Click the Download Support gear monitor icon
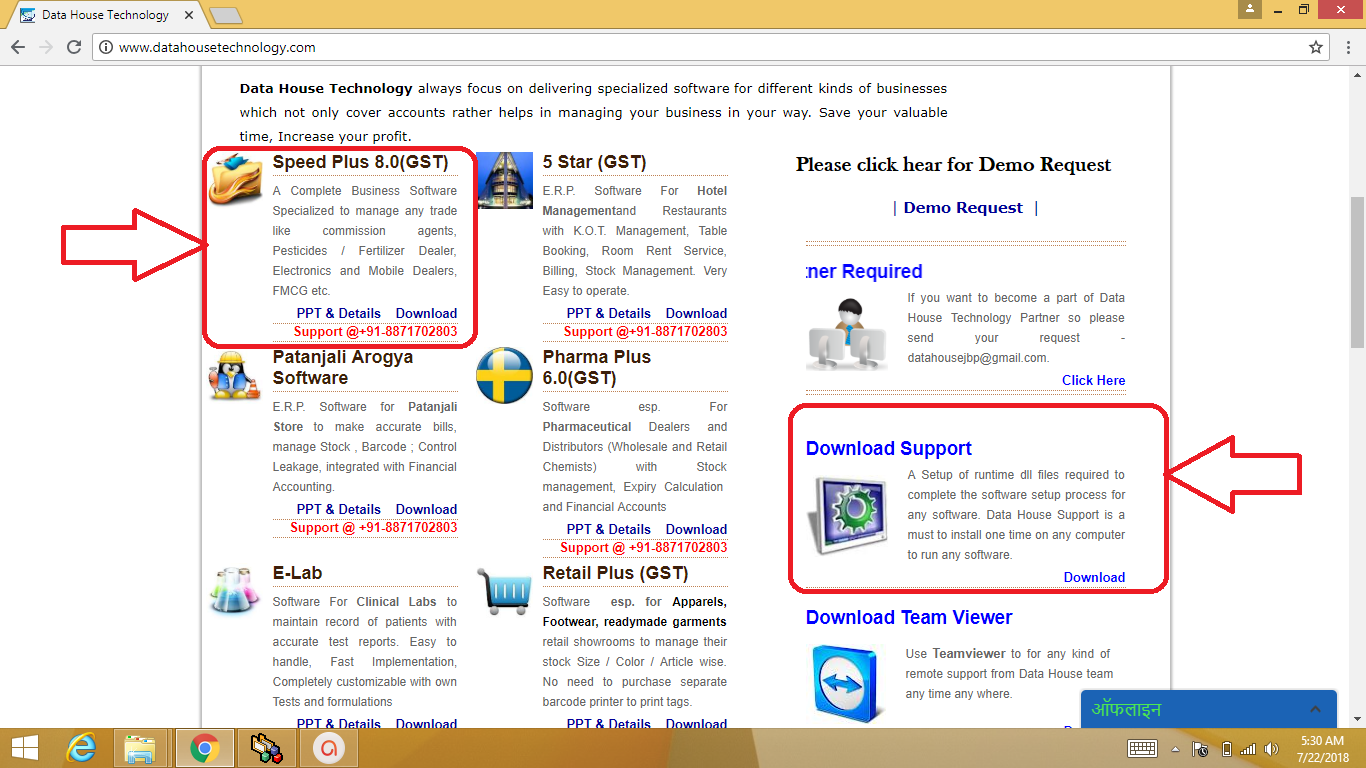The height and width of the screenshot is (768, 1366). (847, 516)
